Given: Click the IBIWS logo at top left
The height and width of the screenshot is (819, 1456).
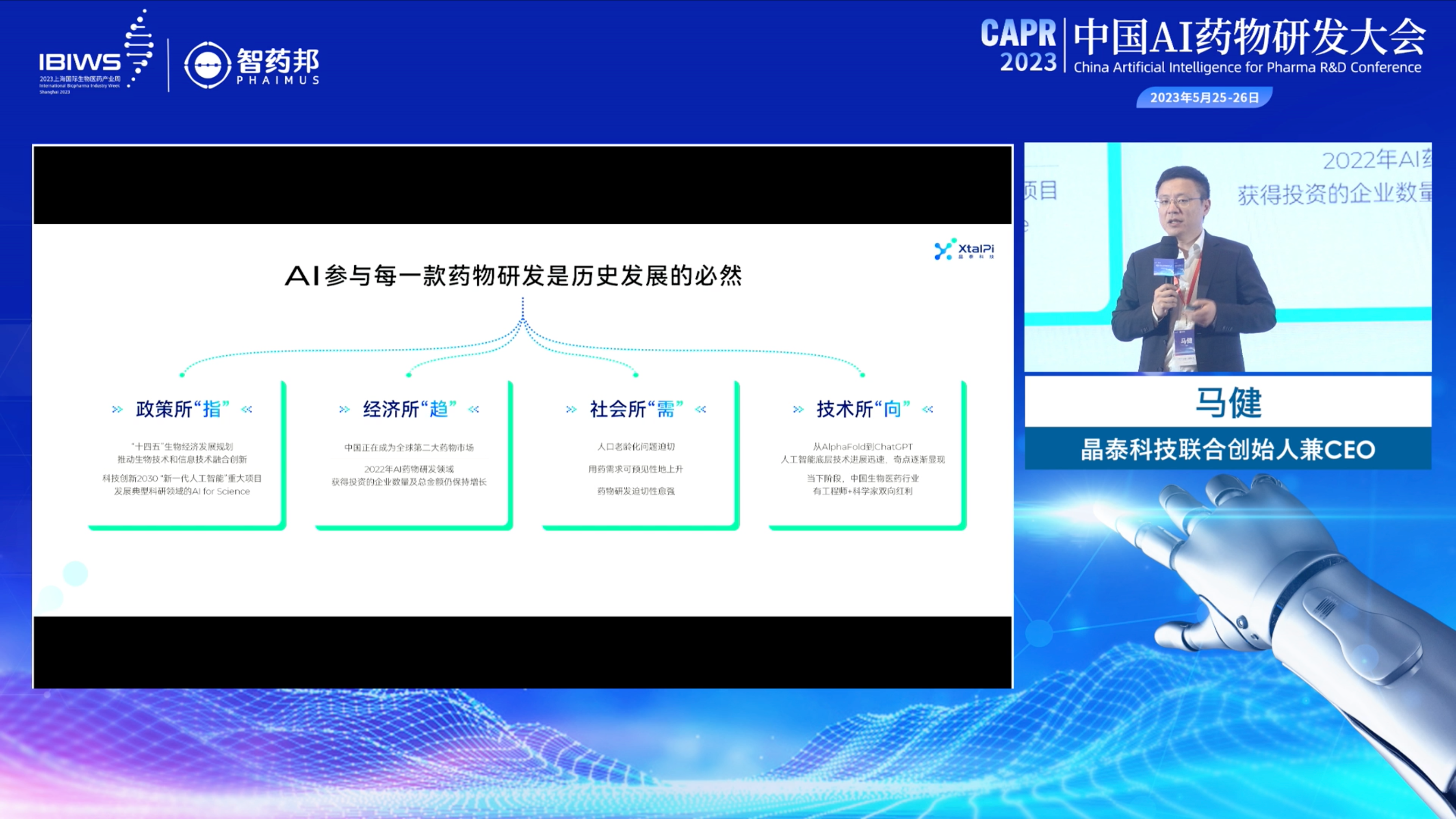Looking at the screenshot, I should coord(96,52).
